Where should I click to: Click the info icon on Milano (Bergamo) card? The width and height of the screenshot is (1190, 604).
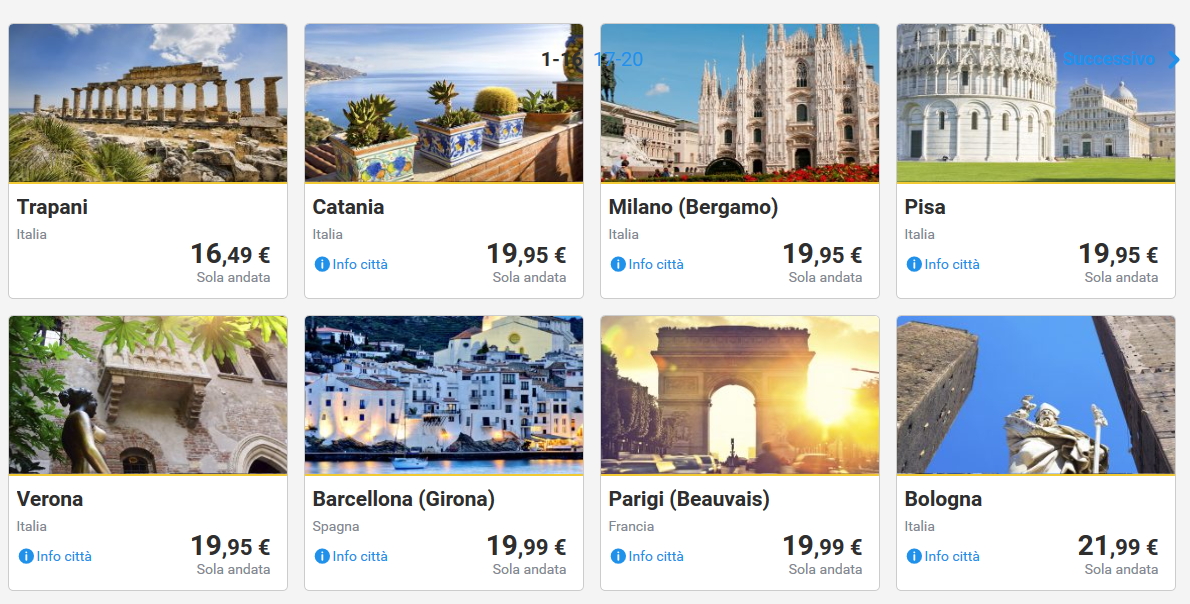coord(618,265)
